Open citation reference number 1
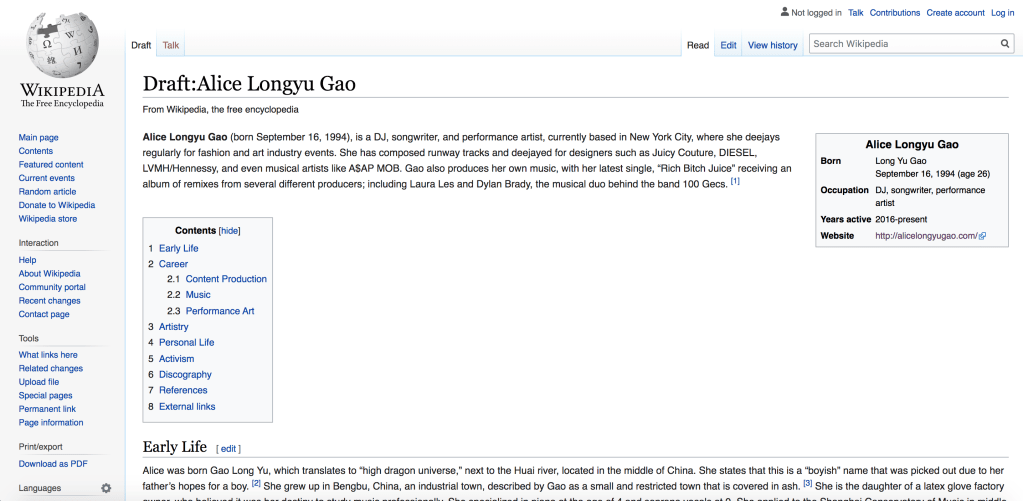Image resolution: width=1023 pixels, height=501 pixels. coord(735,181)
